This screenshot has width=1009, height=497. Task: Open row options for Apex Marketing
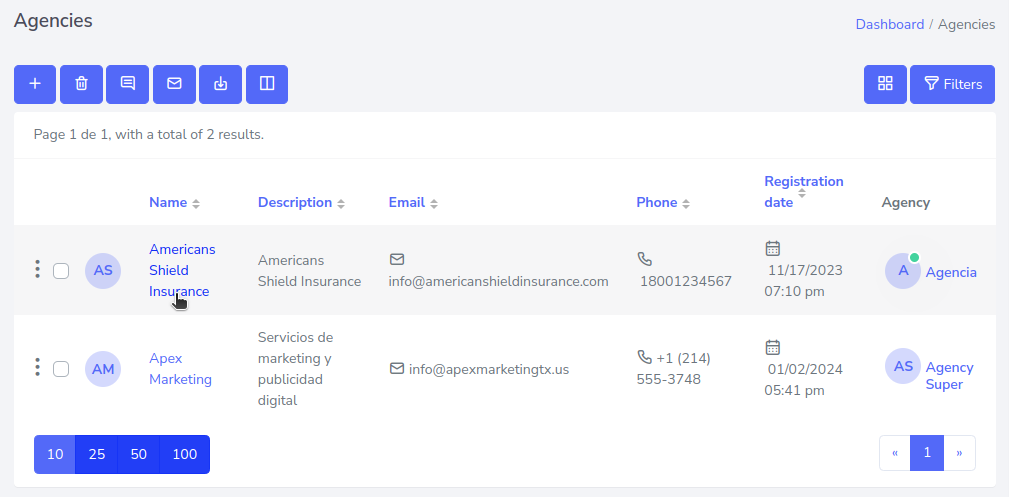click(x=37, y=367)
